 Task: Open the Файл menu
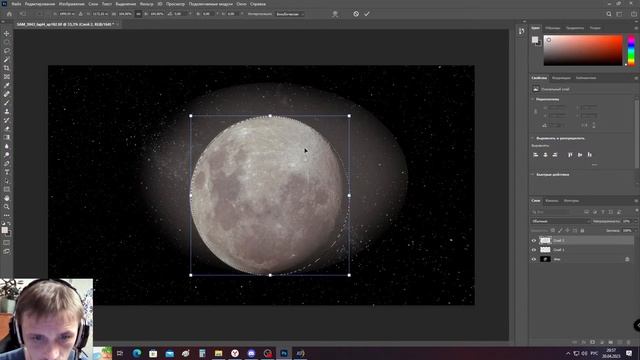coord(16,4)
